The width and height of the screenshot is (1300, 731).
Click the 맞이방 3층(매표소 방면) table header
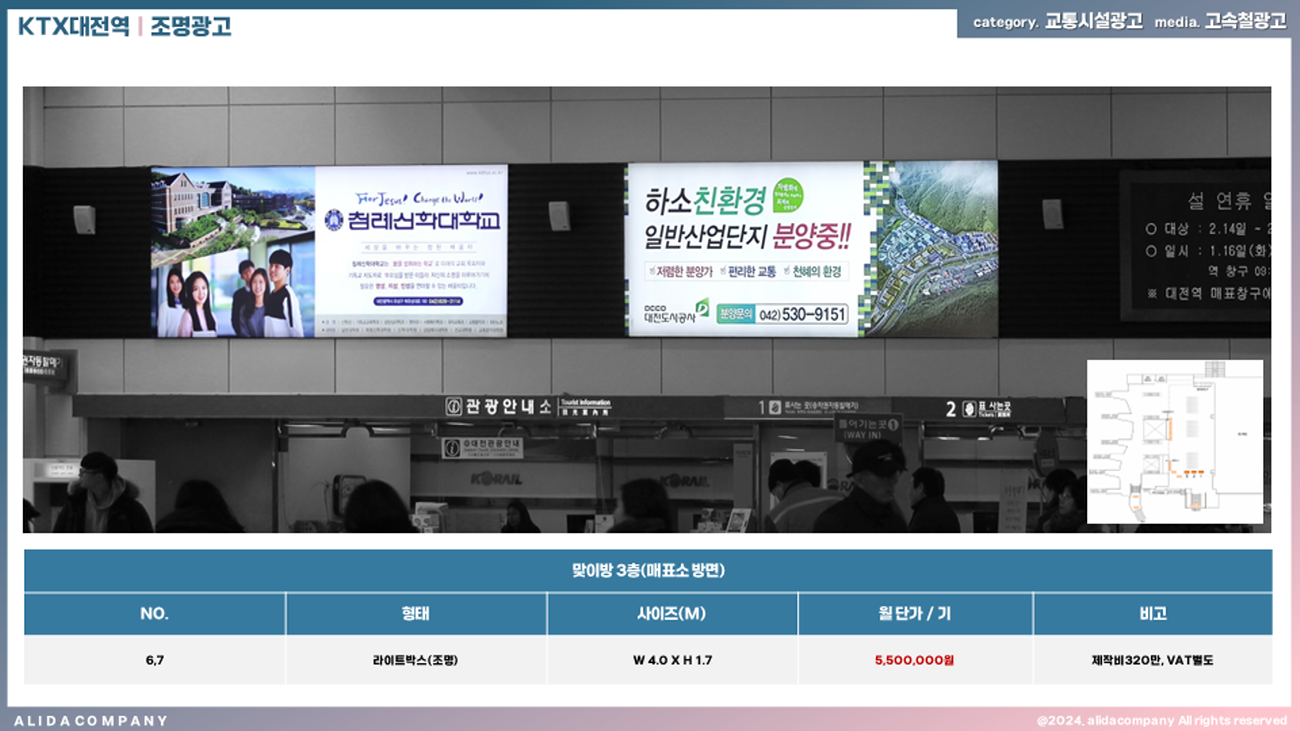pyautogui.click(x=648, y=571)
